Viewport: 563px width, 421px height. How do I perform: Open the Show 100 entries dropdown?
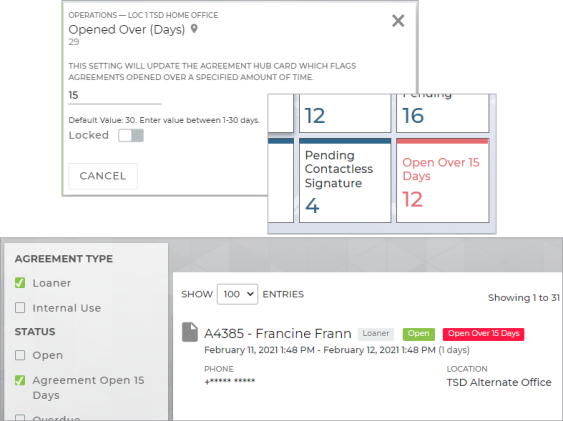pyautogui.click(x=237, y=294)
